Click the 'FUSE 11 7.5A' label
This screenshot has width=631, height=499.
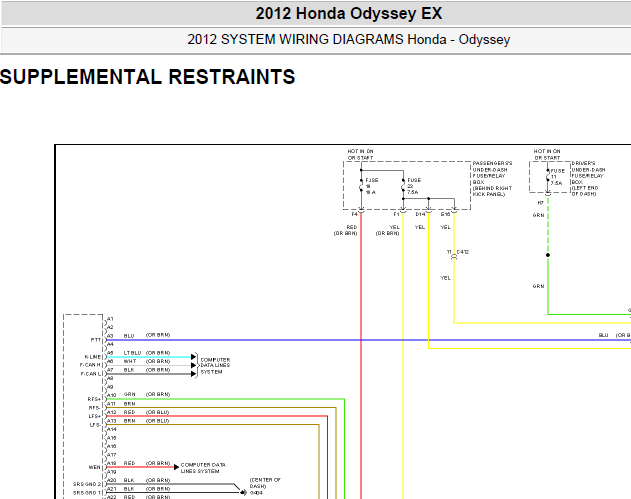(557, 177)
